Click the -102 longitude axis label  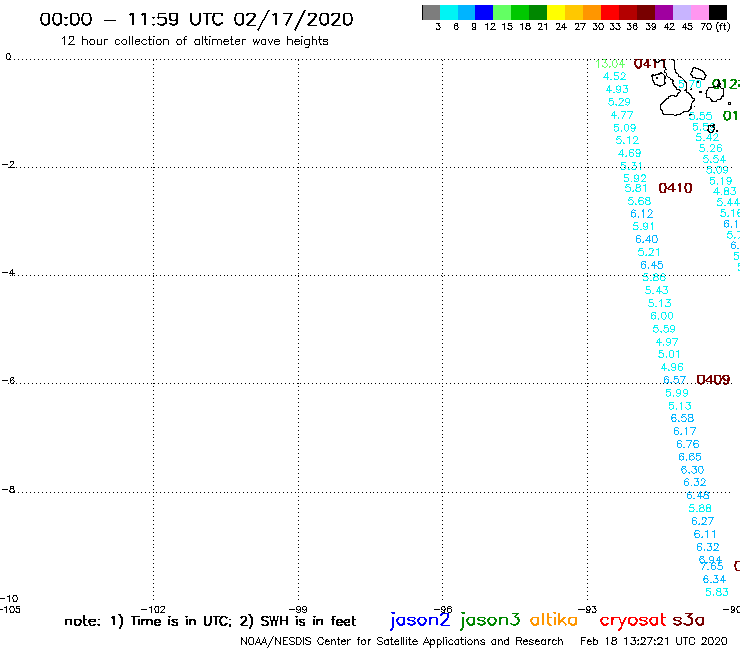(153, 609)
